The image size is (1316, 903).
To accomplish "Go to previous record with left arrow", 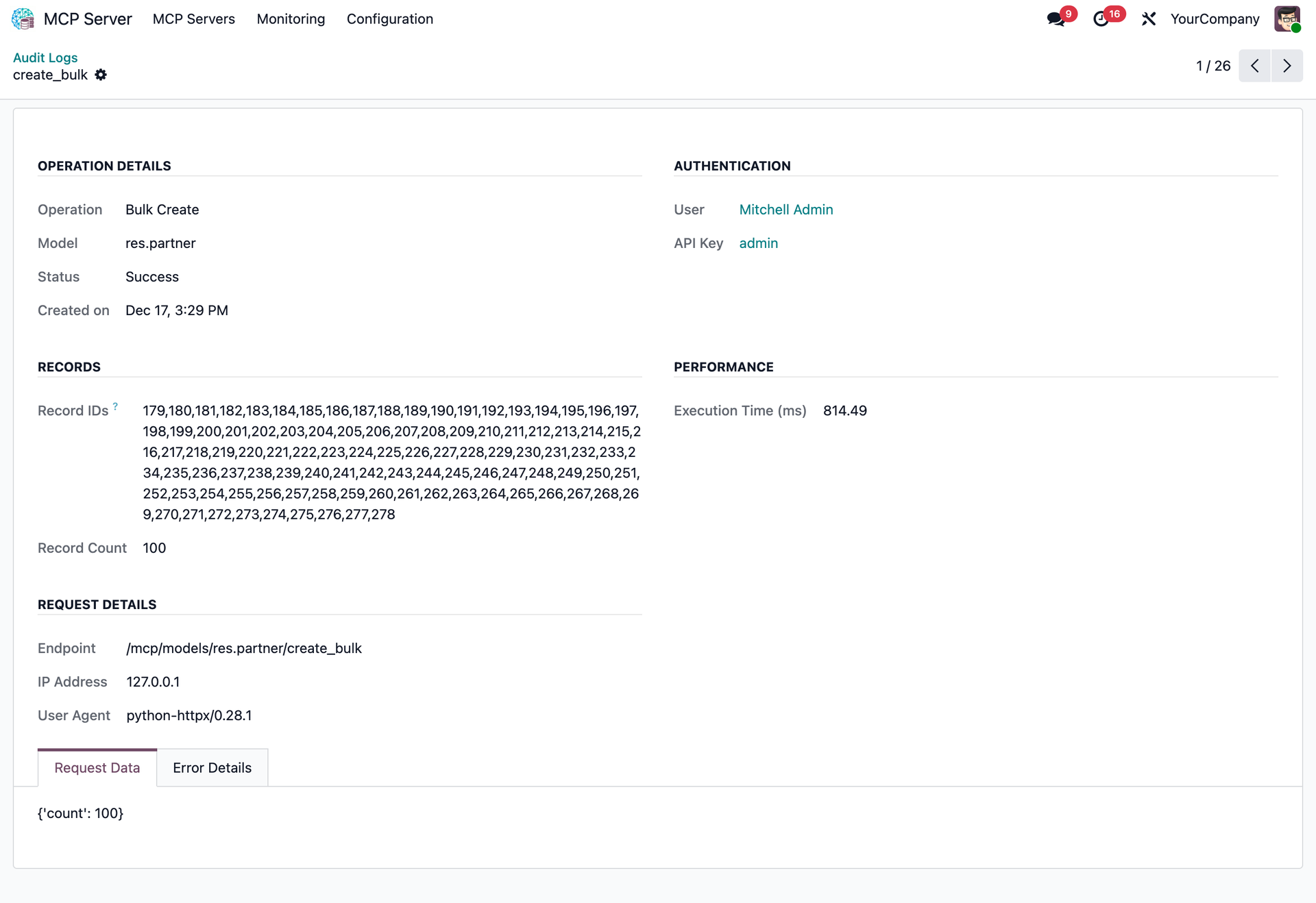I will tap(1255, 66).
